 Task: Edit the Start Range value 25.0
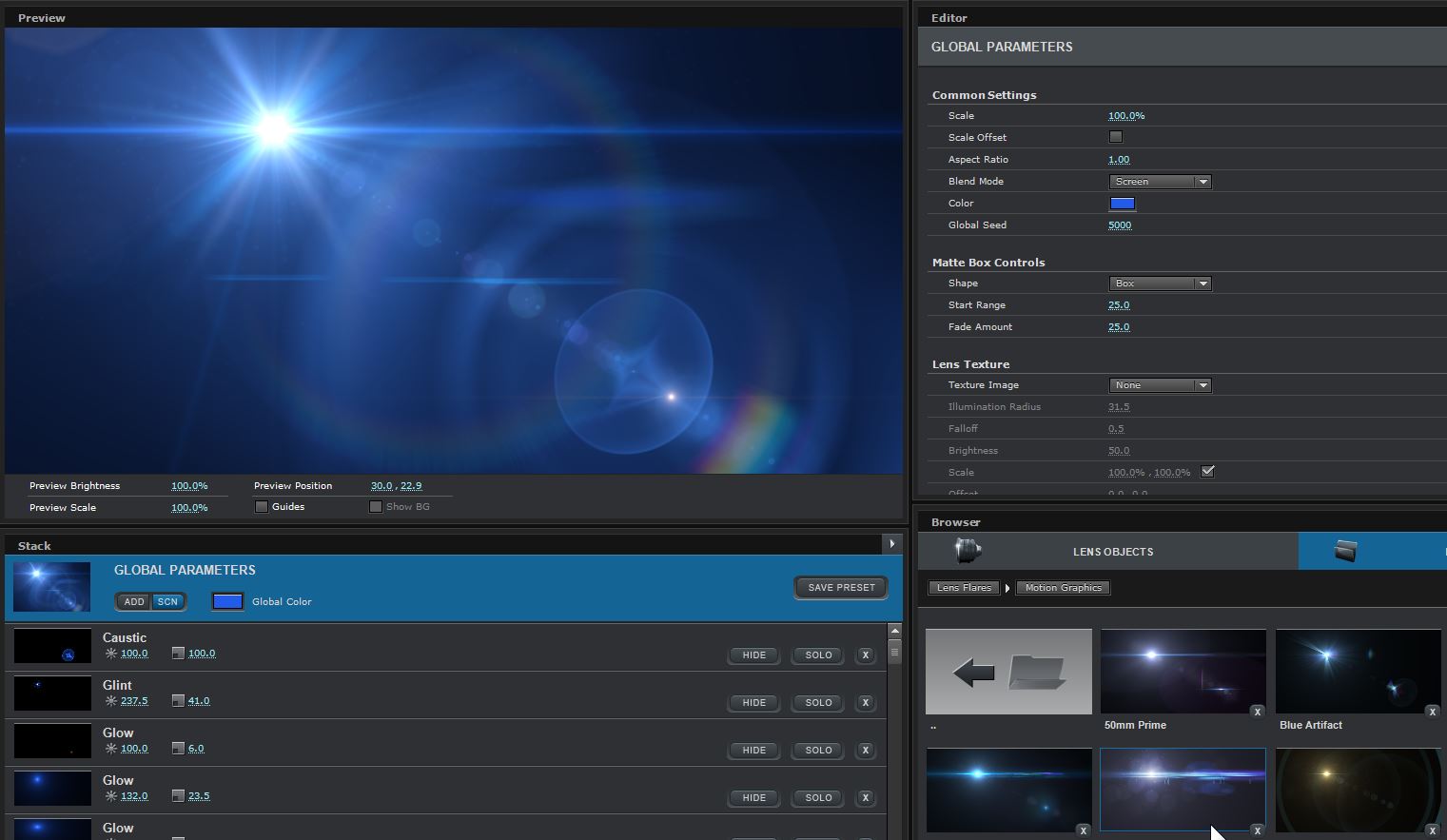[x=1119, y=305]
